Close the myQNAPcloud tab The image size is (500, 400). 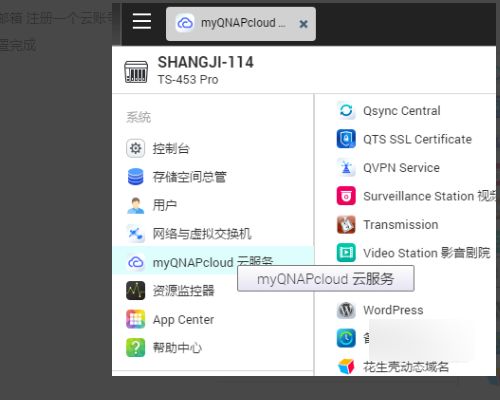(x=303, y=24)
